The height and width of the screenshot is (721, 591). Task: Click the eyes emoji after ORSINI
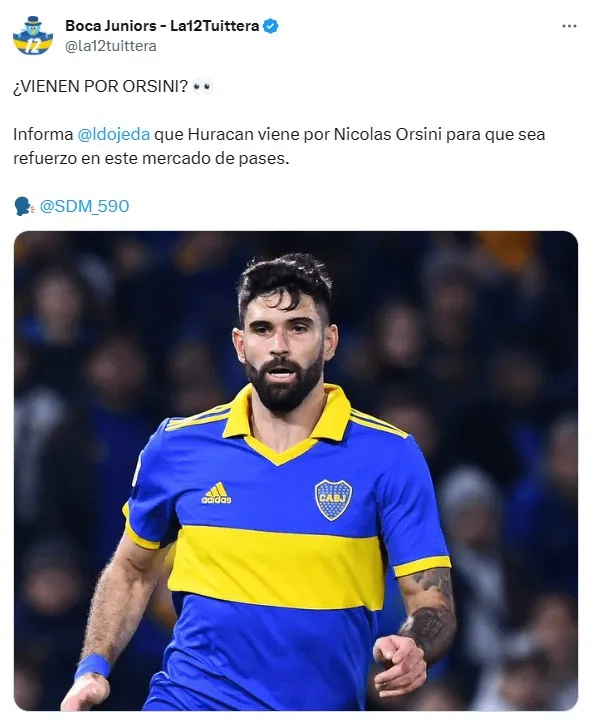point(202,86)
